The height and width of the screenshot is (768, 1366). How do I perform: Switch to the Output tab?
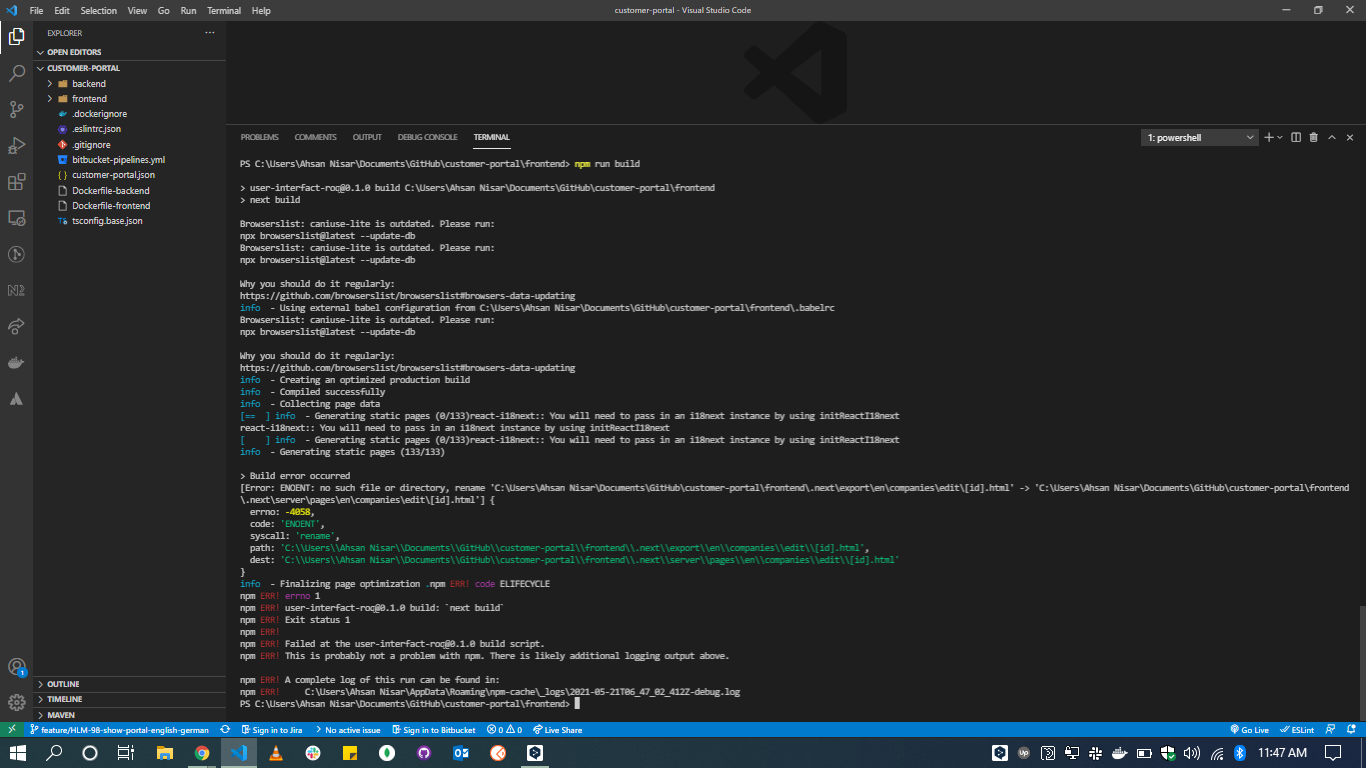coord(367,137)
